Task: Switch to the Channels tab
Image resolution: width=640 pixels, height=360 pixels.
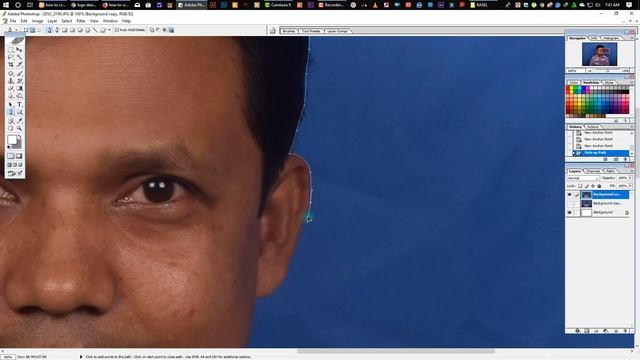Action: tap(593, 171)
